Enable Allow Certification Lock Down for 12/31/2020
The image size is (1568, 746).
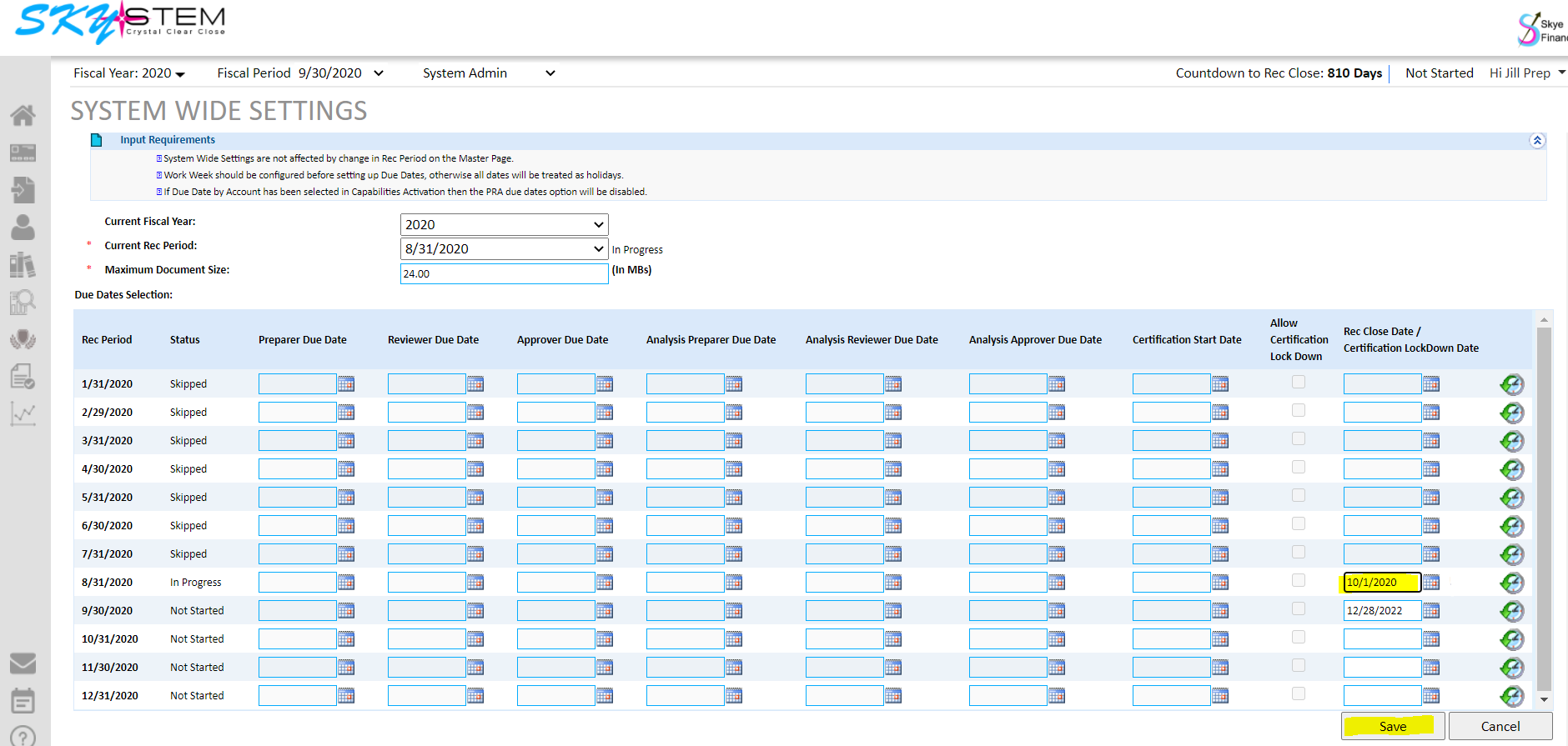point(1299,694)
